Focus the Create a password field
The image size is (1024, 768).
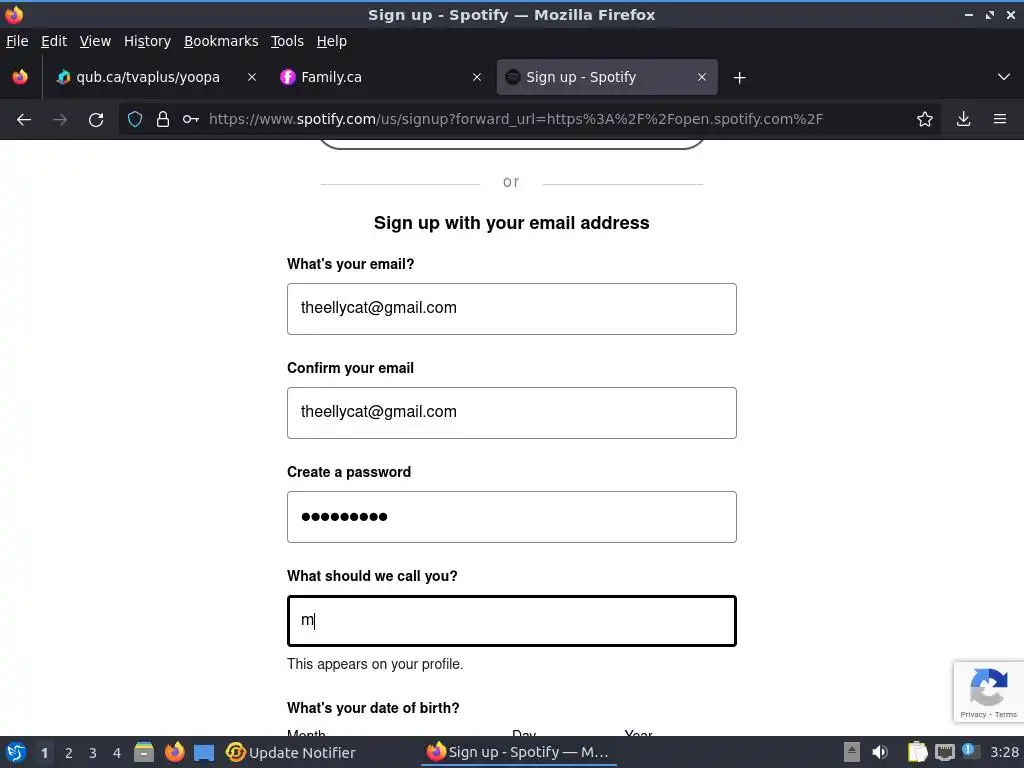point(512,517)
